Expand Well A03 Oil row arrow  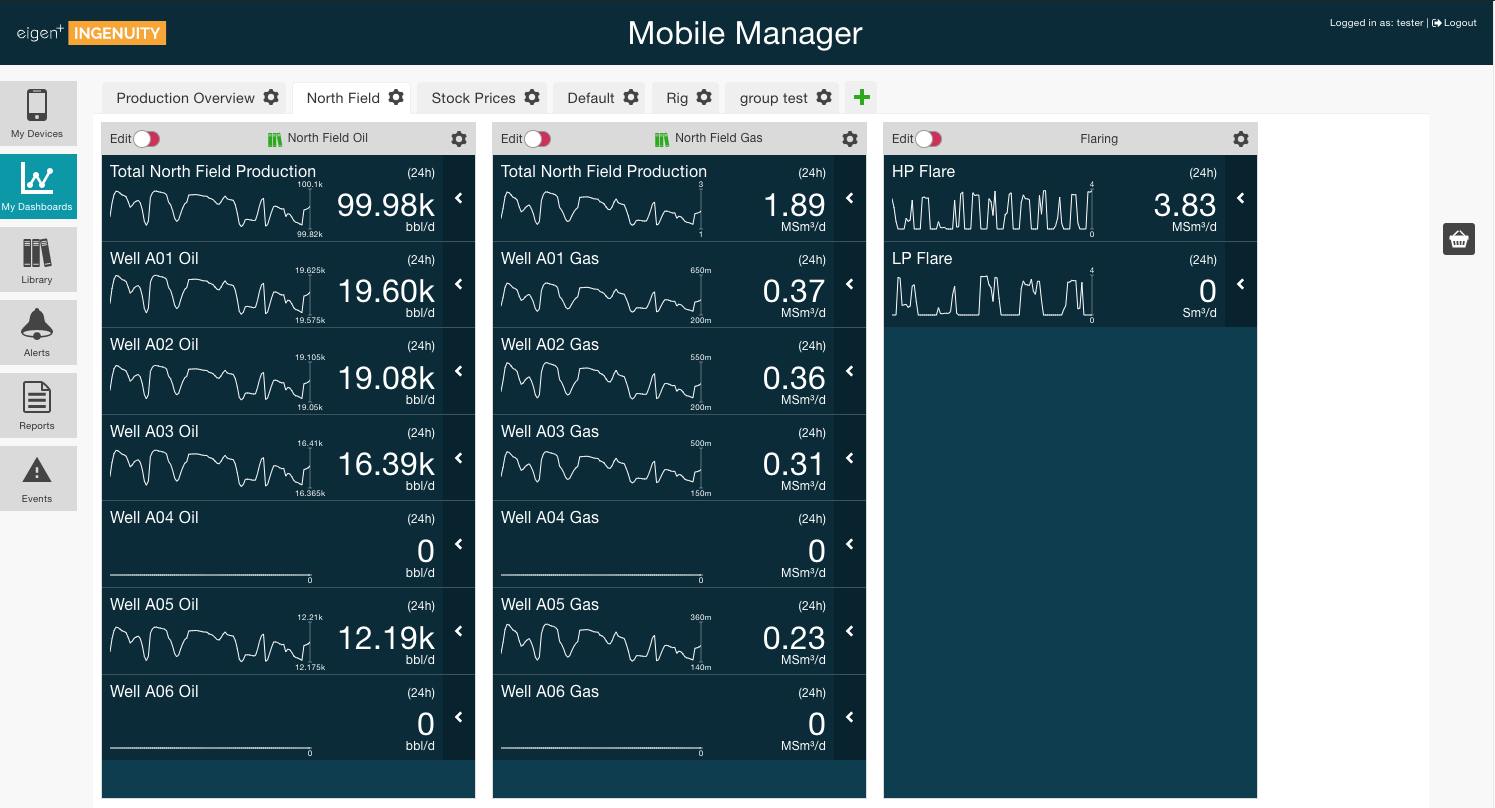click(x=459, y=458)
